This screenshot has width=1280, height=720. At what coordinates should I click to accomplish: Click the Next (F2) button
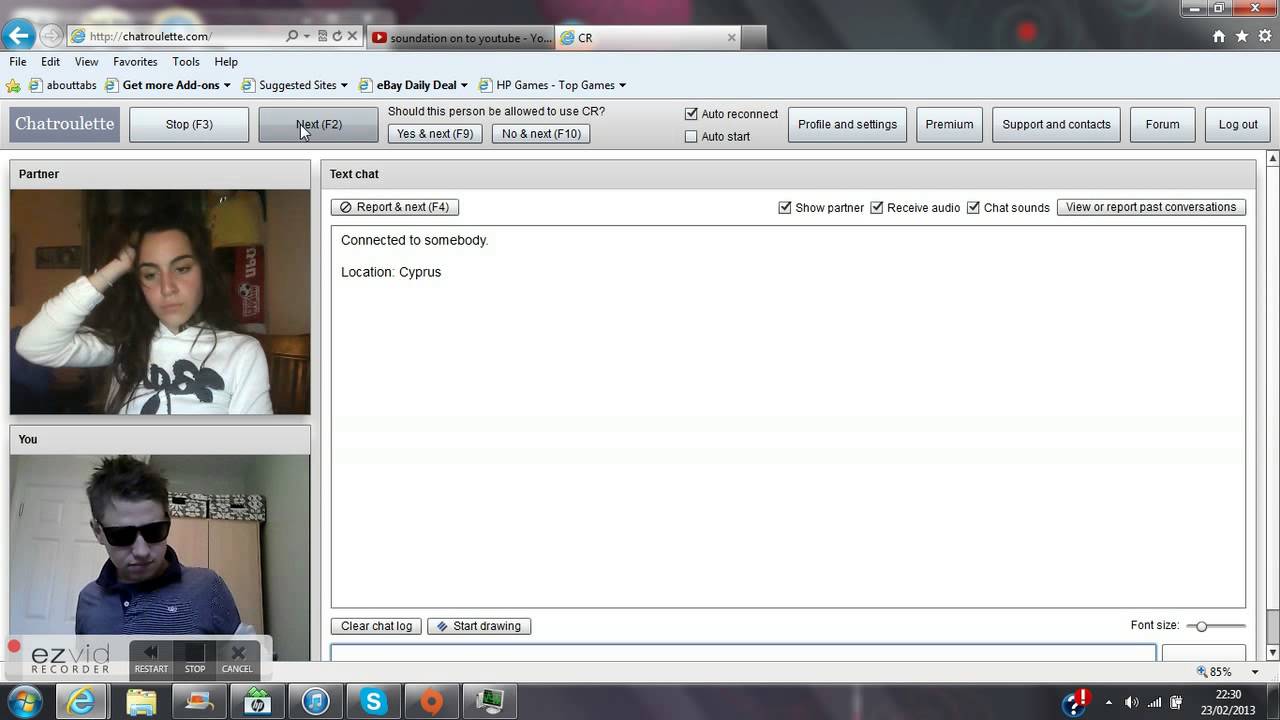click(x=319, y=125)
